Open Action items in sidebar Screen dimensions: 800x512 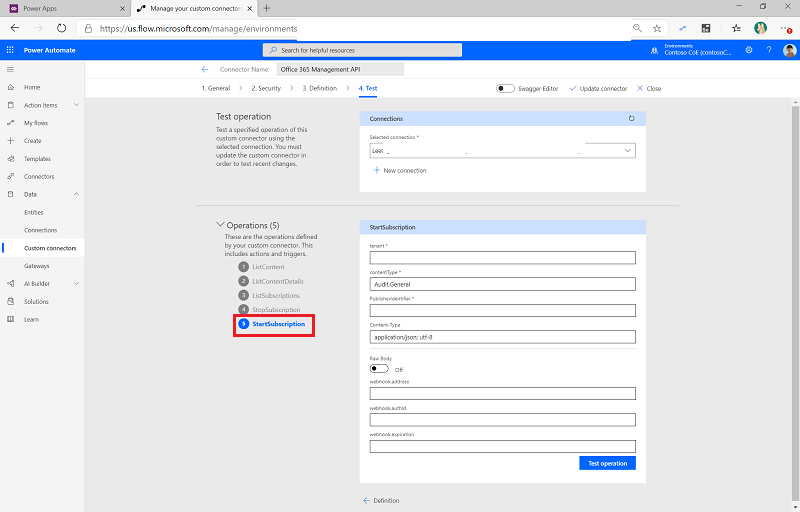point(40,105)
